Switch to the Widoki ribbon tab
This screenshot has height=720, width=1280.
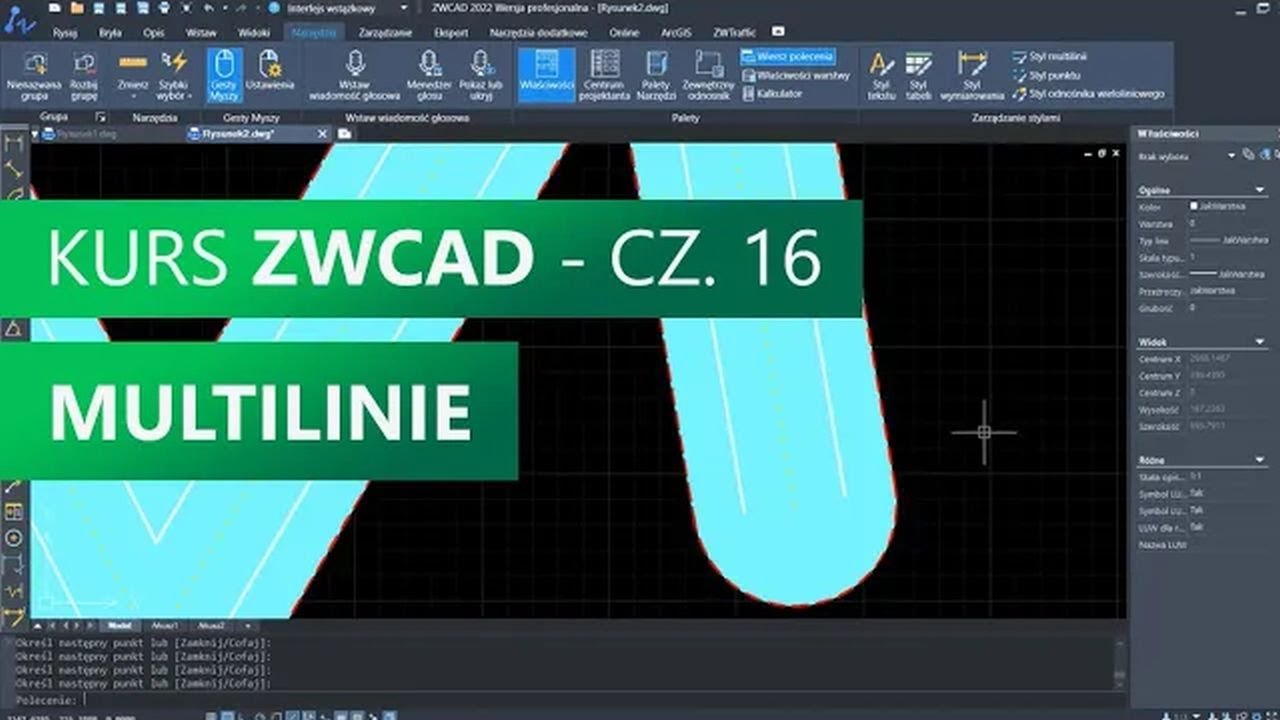pos(254,32)
